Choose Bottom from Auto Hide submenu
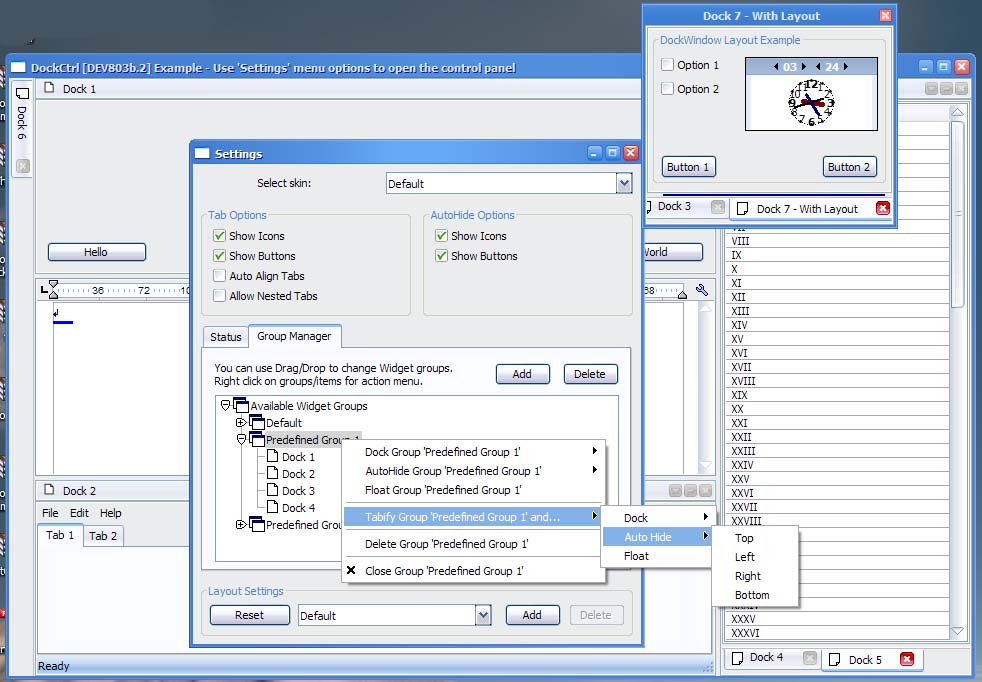This screenshot has width=982, height=682. 752,595
